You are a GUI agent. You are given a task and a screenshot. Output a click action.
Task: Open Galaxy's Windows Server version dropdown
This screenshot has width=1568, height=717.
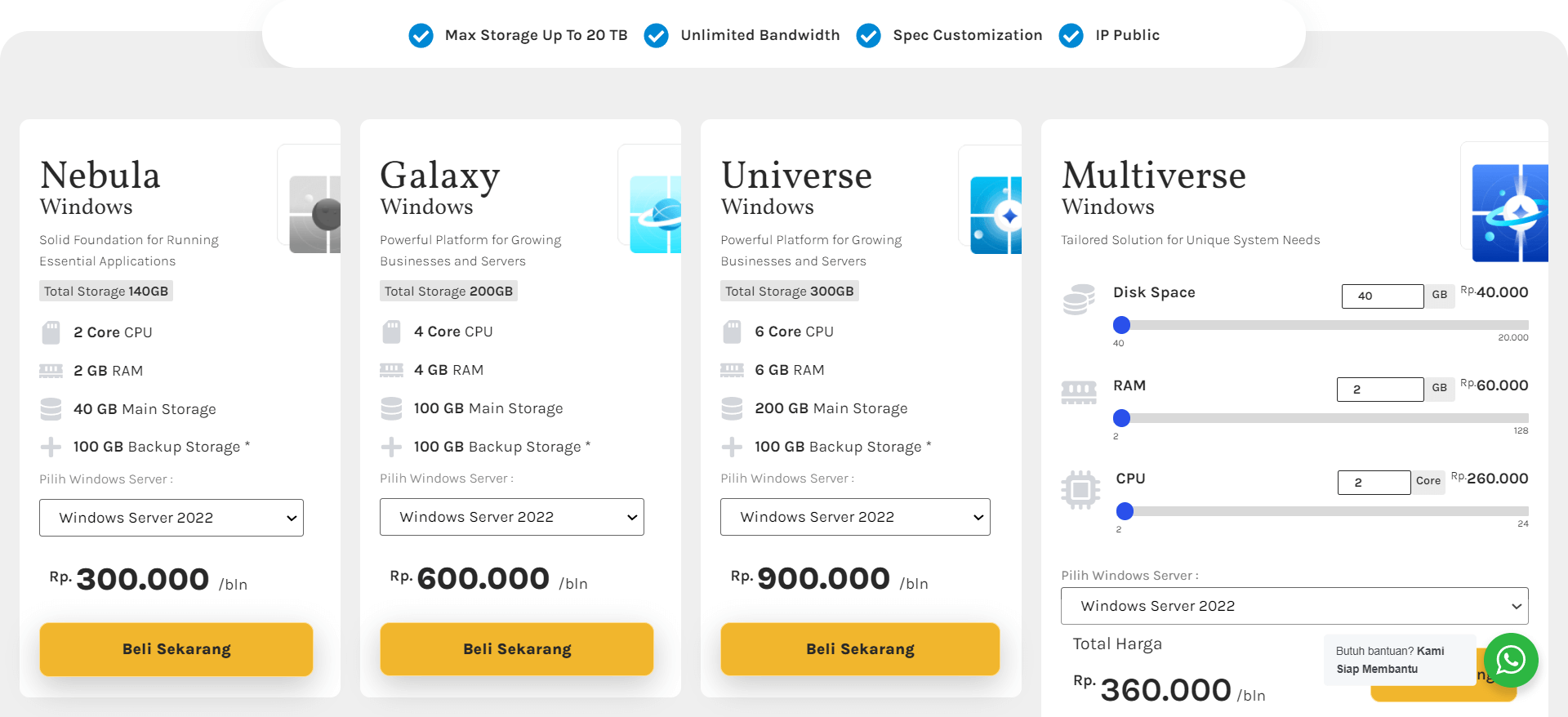pos(511,516)
